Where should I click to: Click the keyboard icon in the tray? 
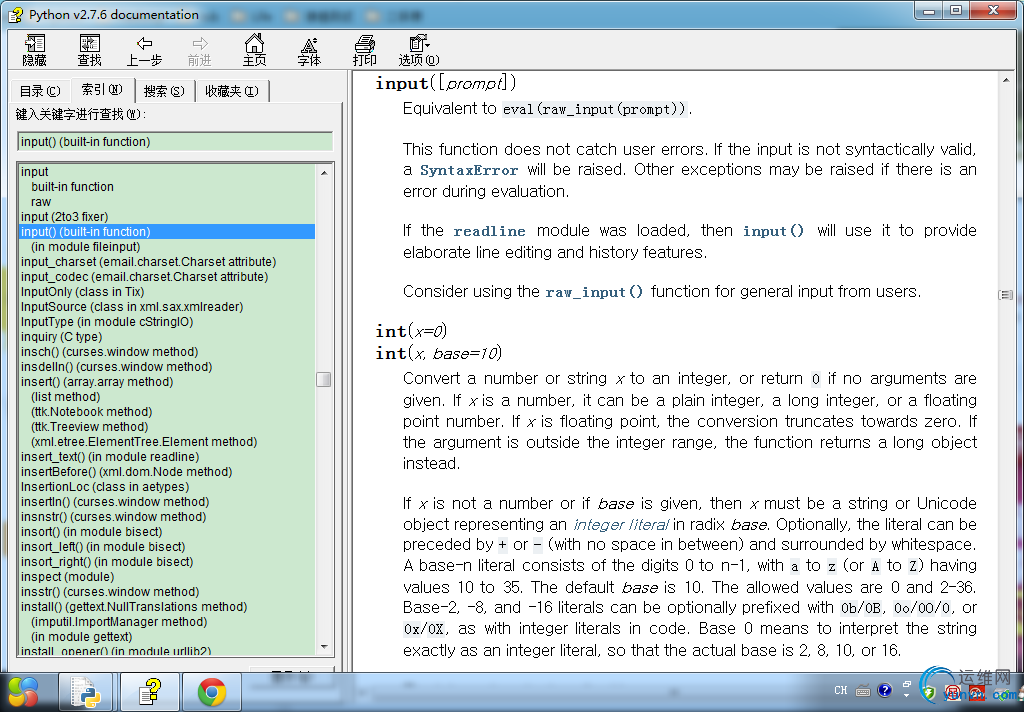[x=863, y=690]
